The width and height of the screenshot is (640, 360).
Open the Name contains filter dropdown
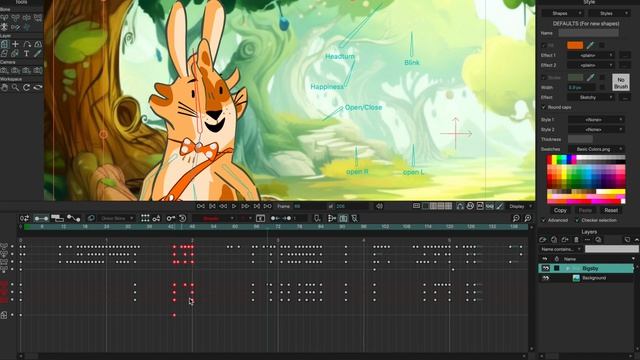(560, 249)
